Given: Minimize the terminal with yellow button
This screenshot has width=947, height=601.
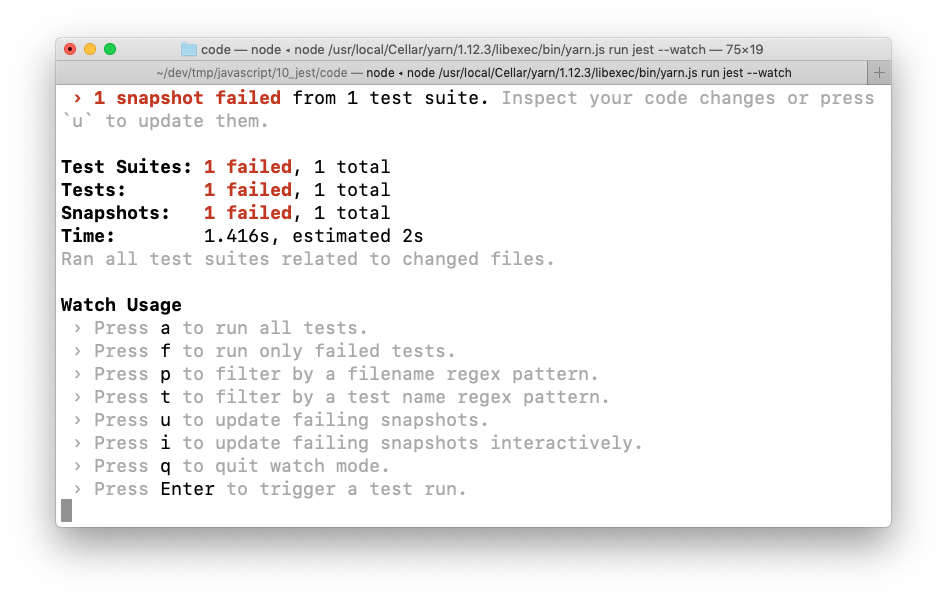Looking at the screenshot, I should click(90, 49).
